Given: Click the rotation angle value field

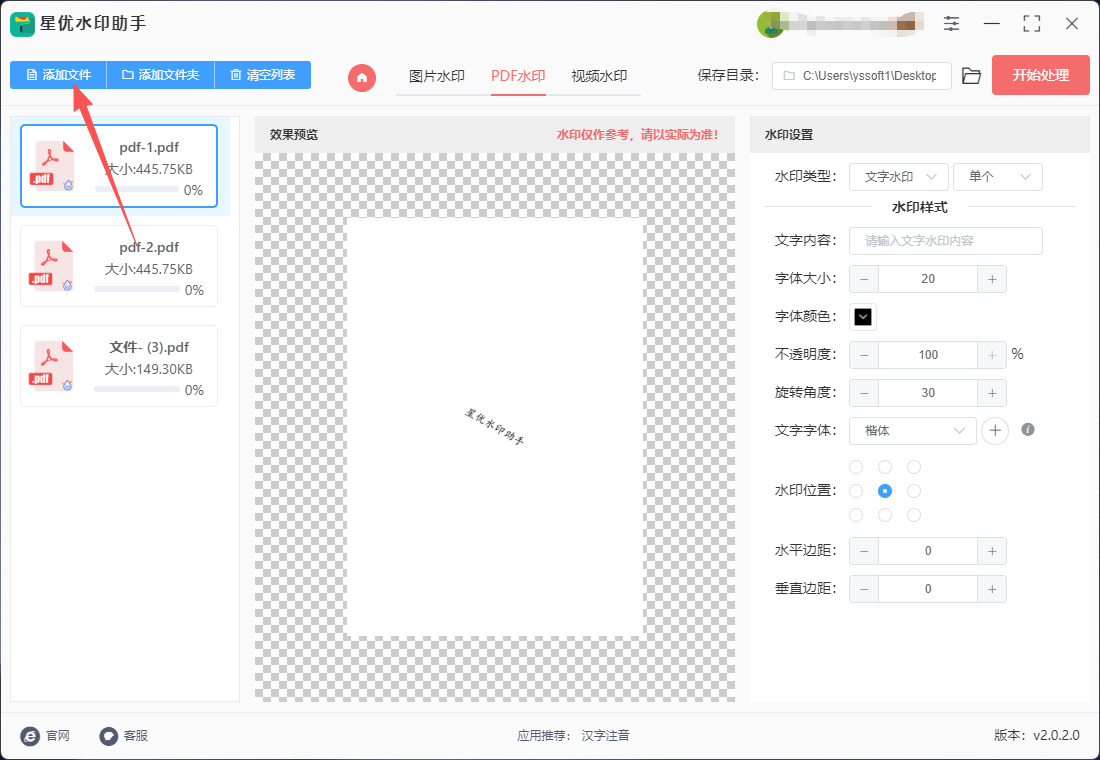Looking at the screenshot, I should [x=928, y=393].
